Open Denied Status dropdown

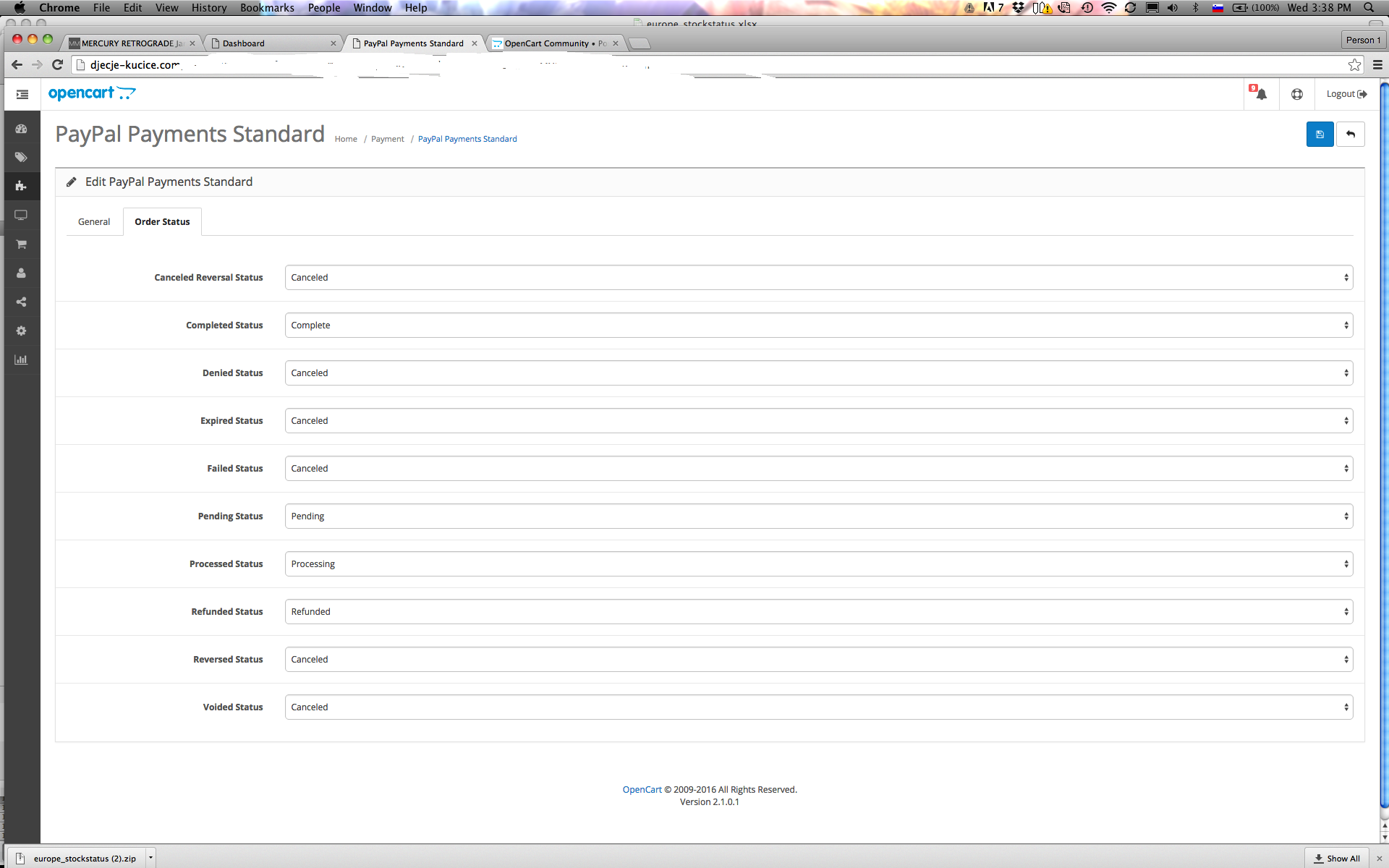point(818,373)
